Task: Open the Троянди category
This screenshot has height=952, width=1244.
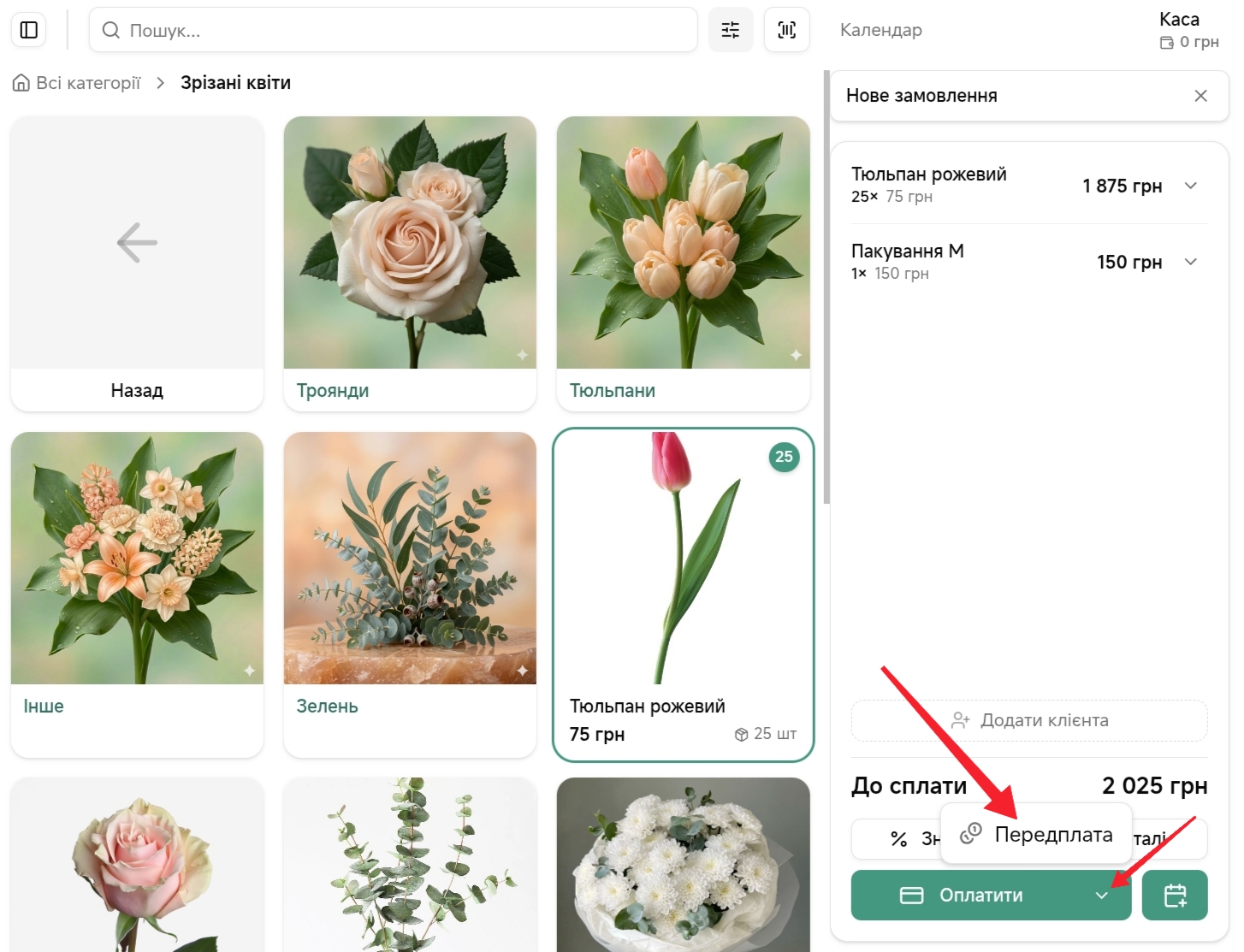Action: 410,263
